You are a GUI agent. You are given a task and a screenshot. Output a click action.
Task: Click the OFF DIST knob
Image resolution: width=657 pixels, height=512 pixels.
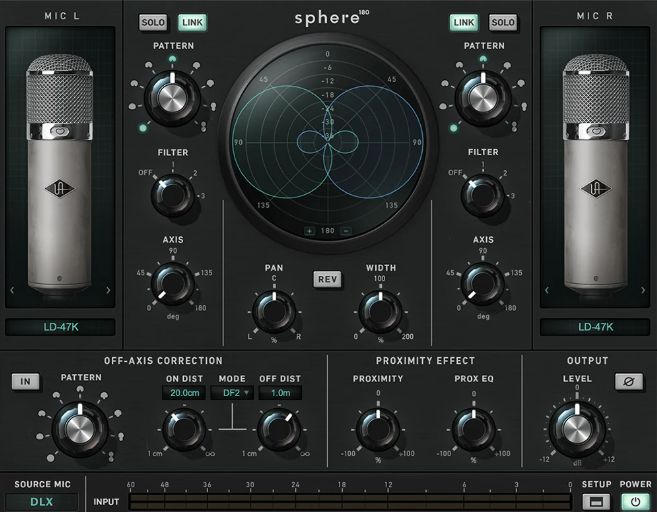tap(279, 430)
